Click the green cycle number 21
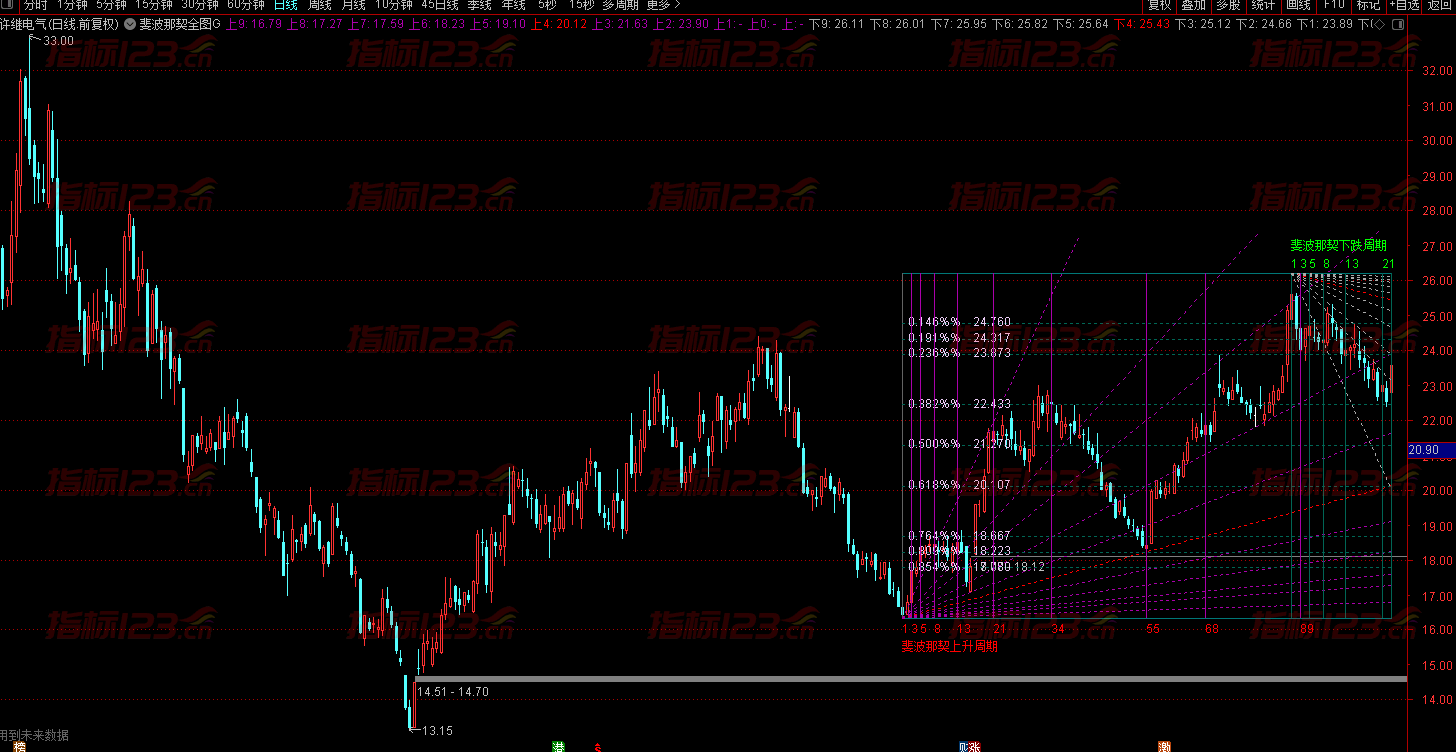This screenshot has width=1456, height=752. [x=1389, y=263]
